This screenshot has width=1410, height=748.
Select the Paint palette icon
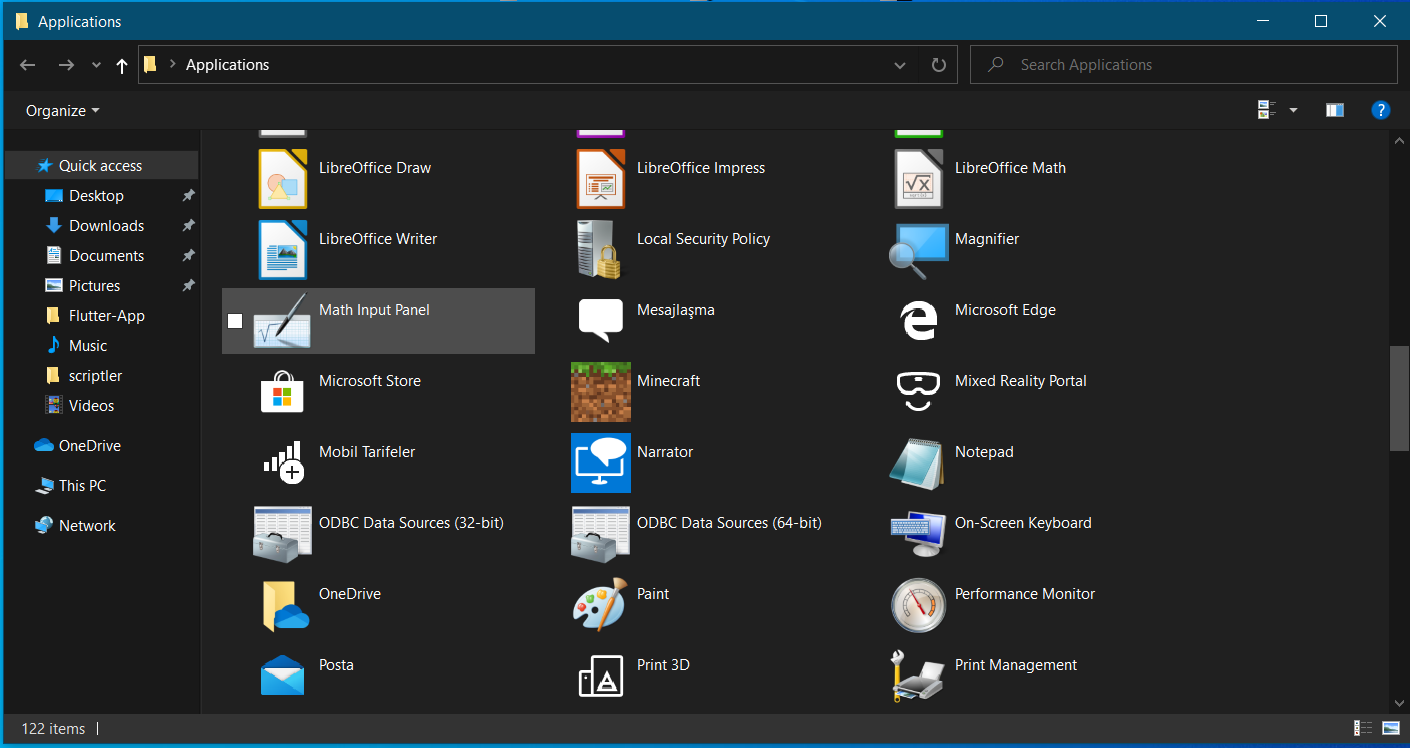600,605
